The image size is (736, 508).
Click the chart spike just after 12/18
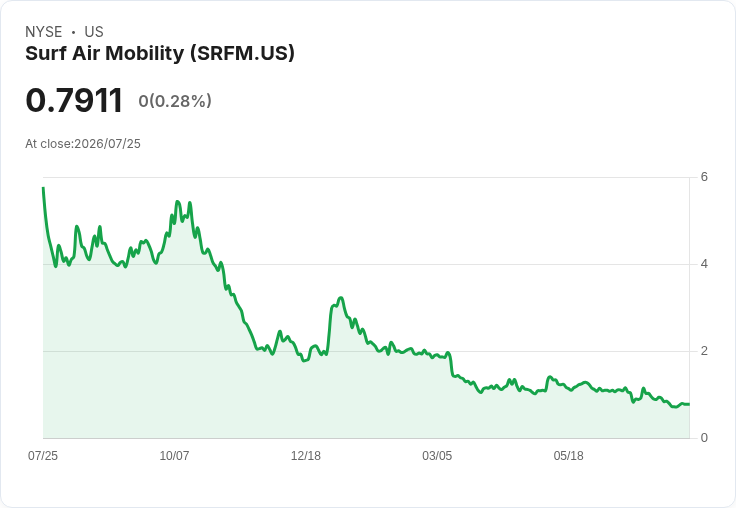tap(341, 298)
